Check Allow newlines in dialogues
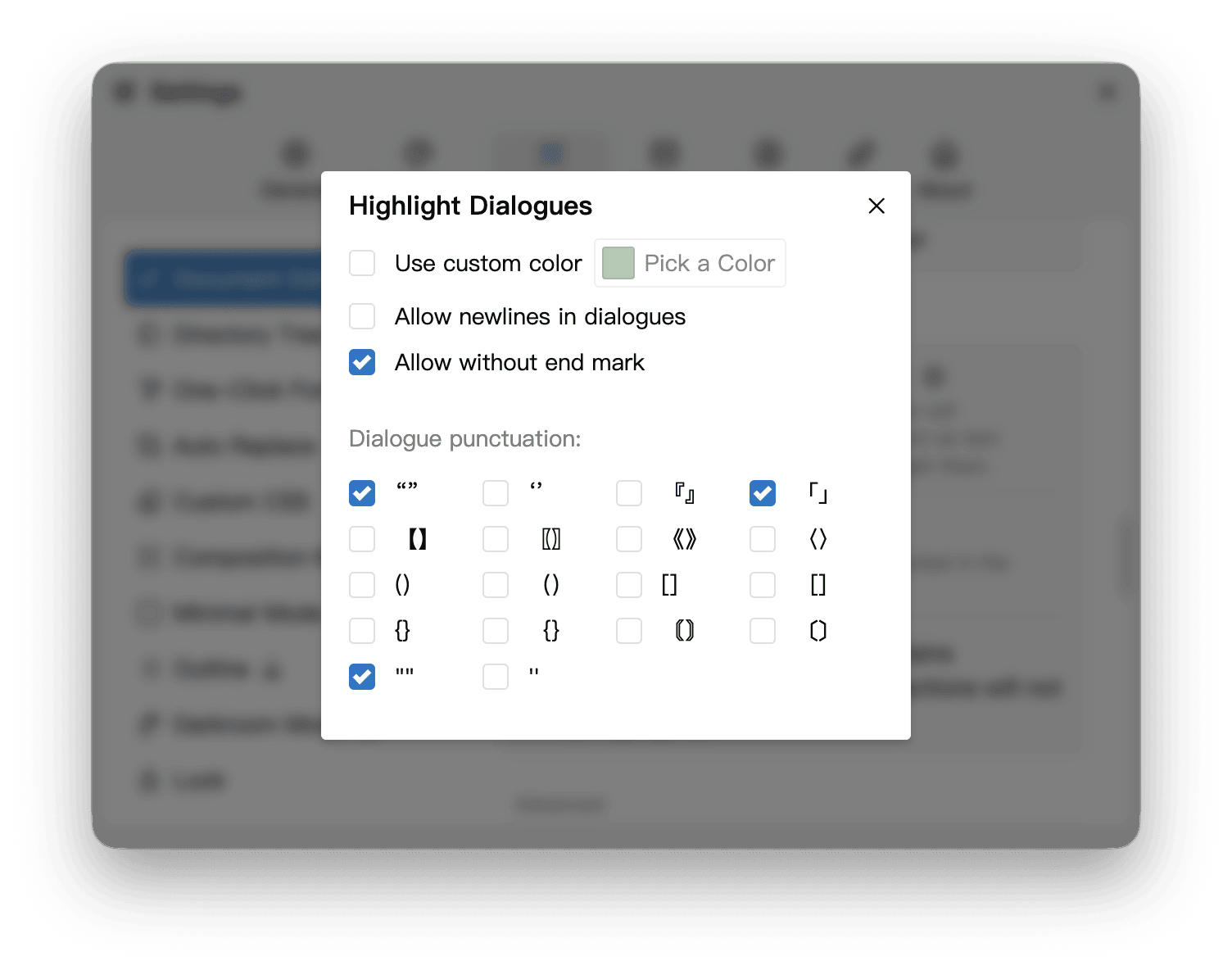The image size is (1232, 970). coord(362,316)
